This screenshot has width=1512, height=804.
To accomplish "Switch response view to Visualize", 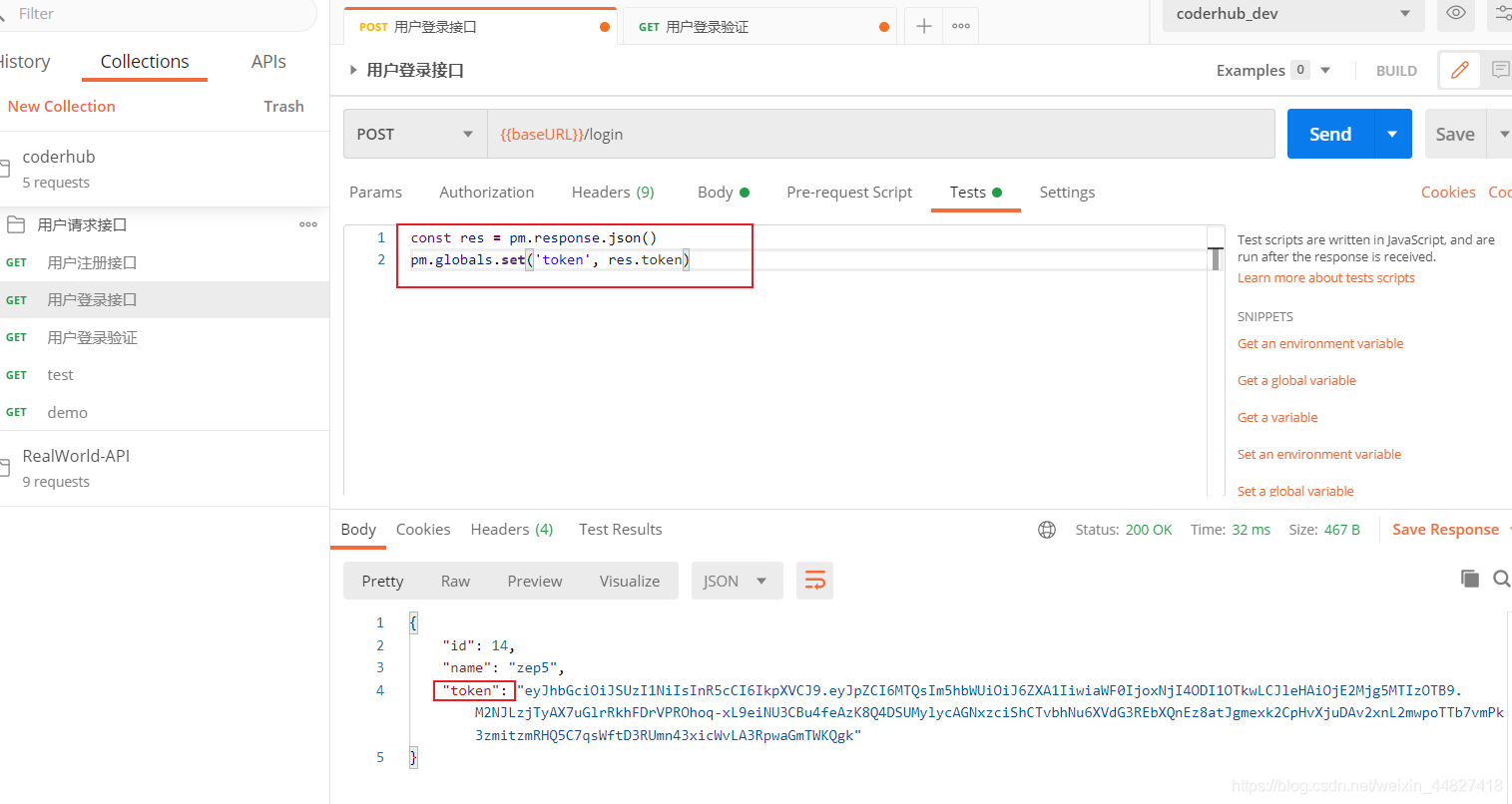I will coord(629,582).
